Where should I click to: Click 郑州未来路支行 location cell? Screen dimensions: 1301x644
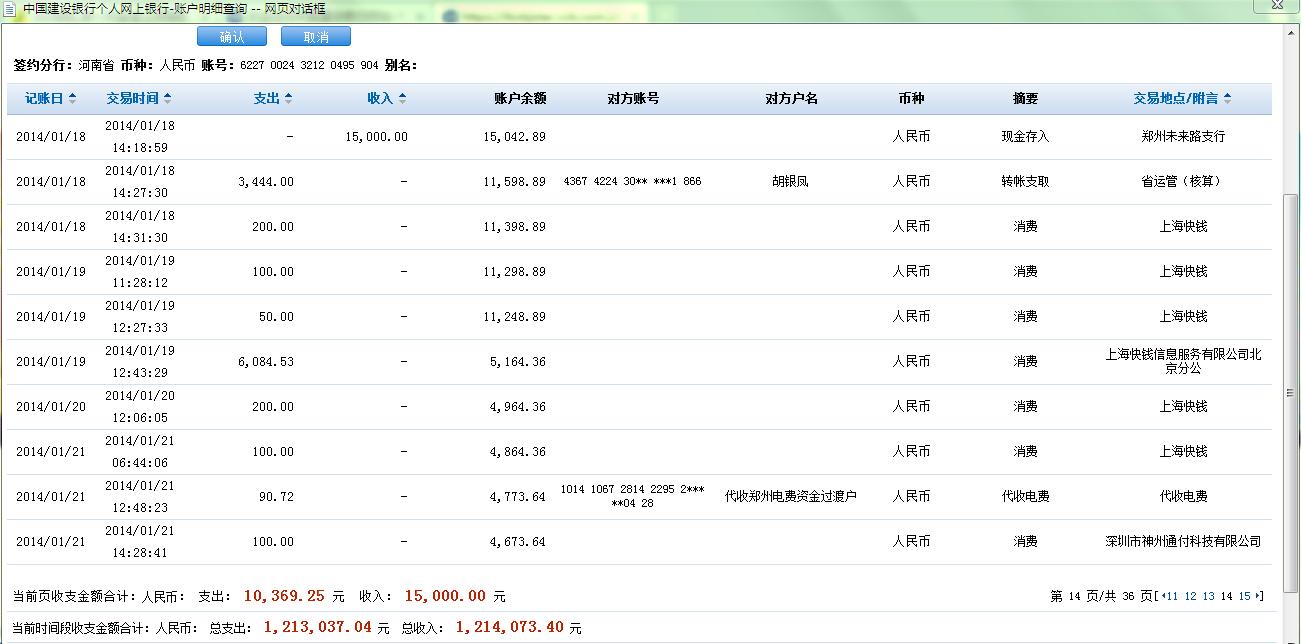point(1183,137)
